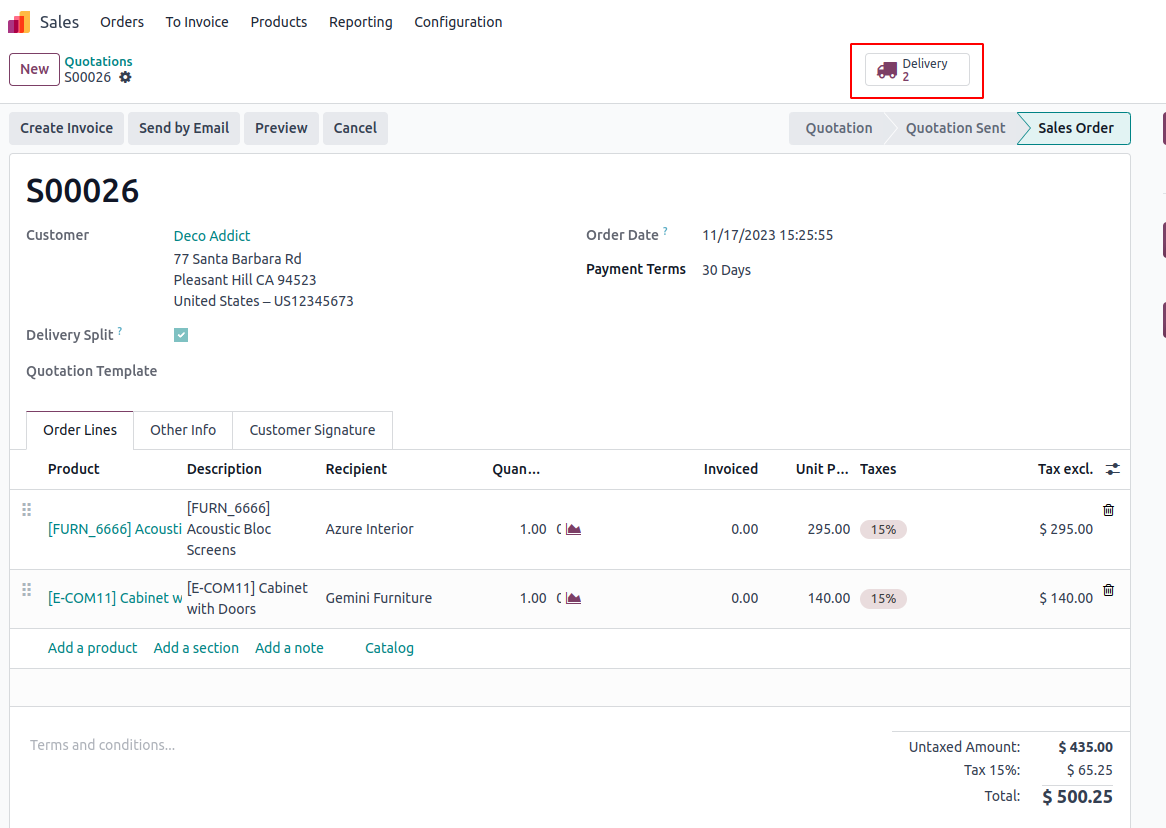Delete the Acoustic Bloc Screens order line
The image size is (1166, 828).
coord(1108,510)
